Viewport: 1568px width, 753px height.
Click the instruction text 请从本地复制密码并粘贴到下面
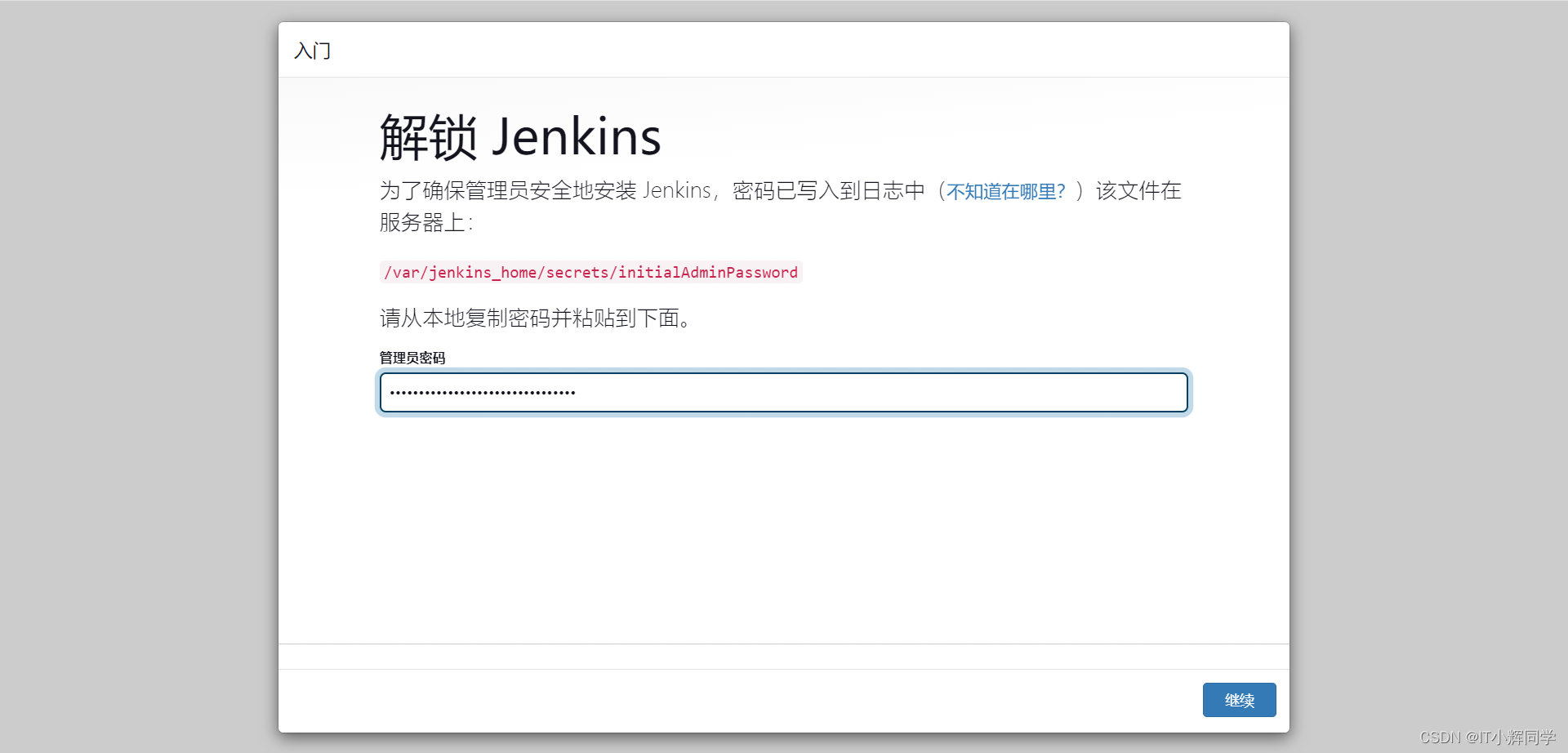(x=534, y=319)
